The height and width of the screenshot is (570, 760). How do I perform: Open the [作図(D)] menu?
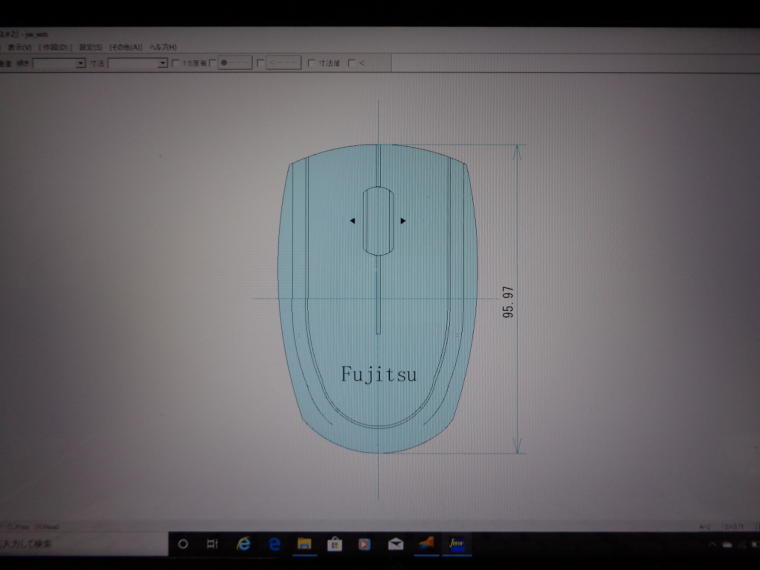[x=55, y=47]
